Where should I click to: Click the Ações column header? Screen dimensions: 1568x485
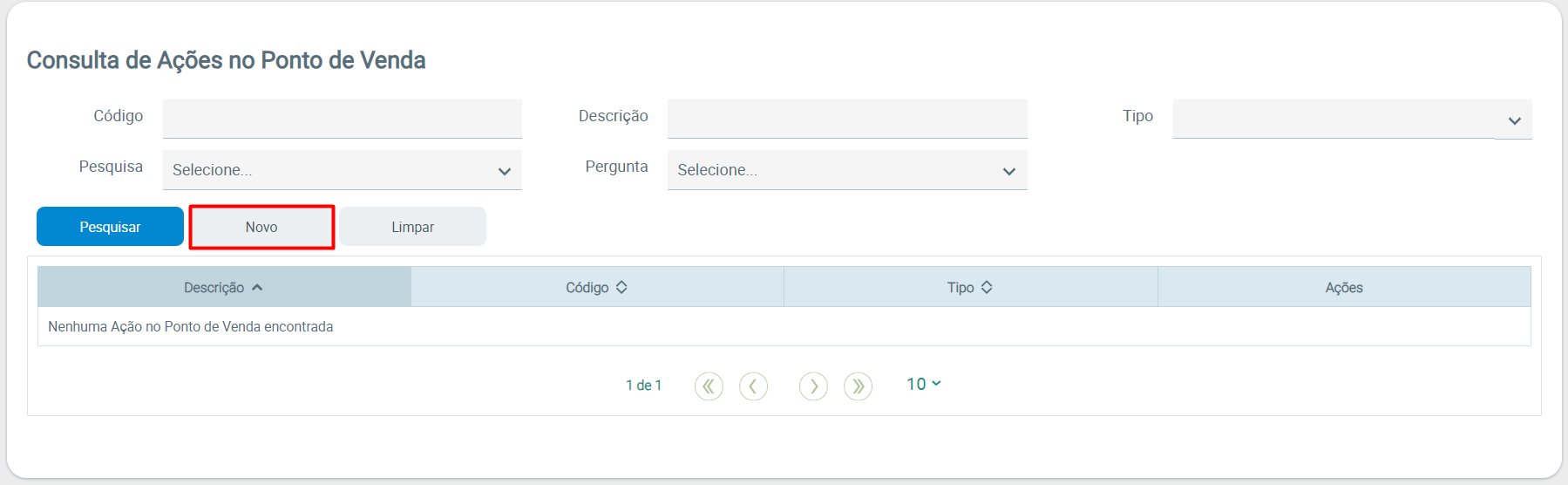tap(1343, 288)
